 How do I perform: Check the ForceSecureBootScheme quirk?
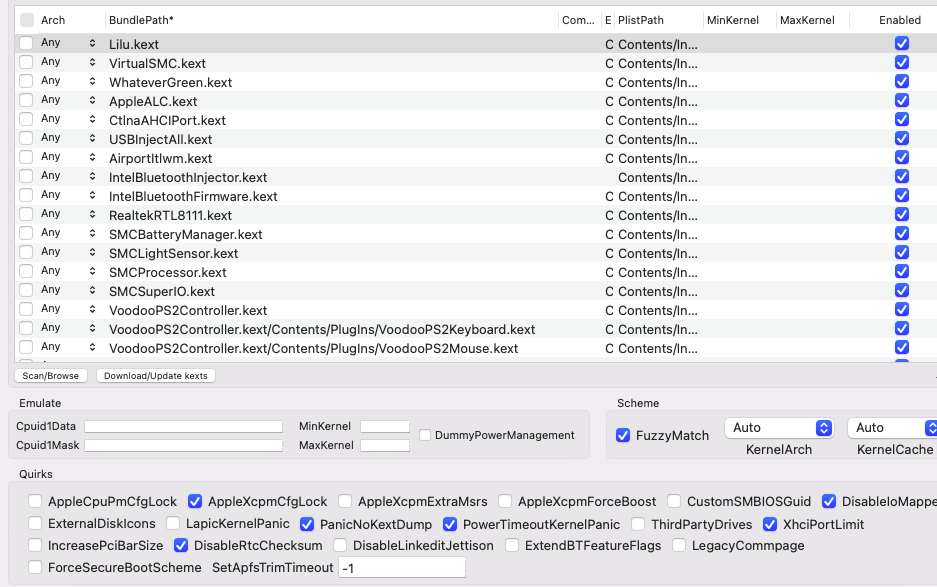pyautogui.click(x=35, y=567)
